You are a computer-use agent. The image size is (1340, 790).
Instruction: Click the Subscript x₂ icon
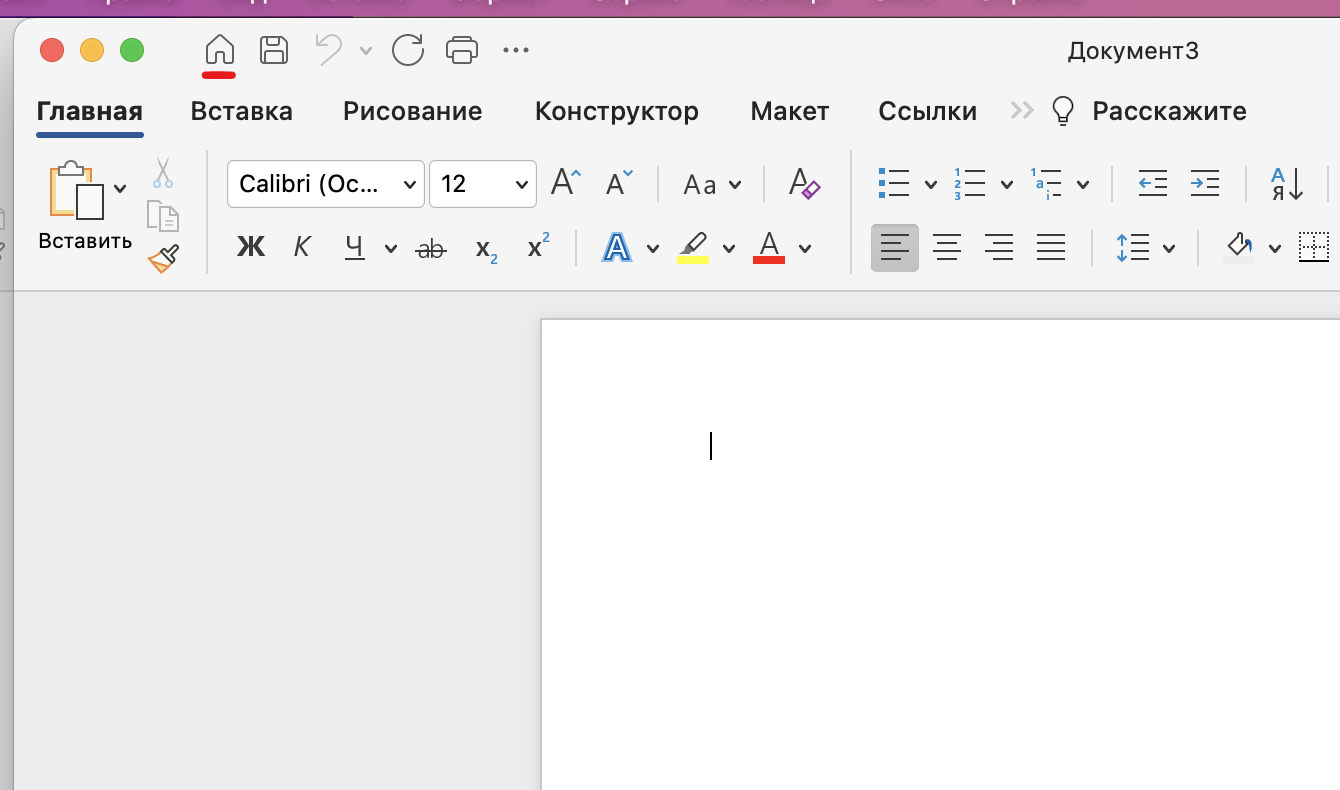[x=487, y=248]
